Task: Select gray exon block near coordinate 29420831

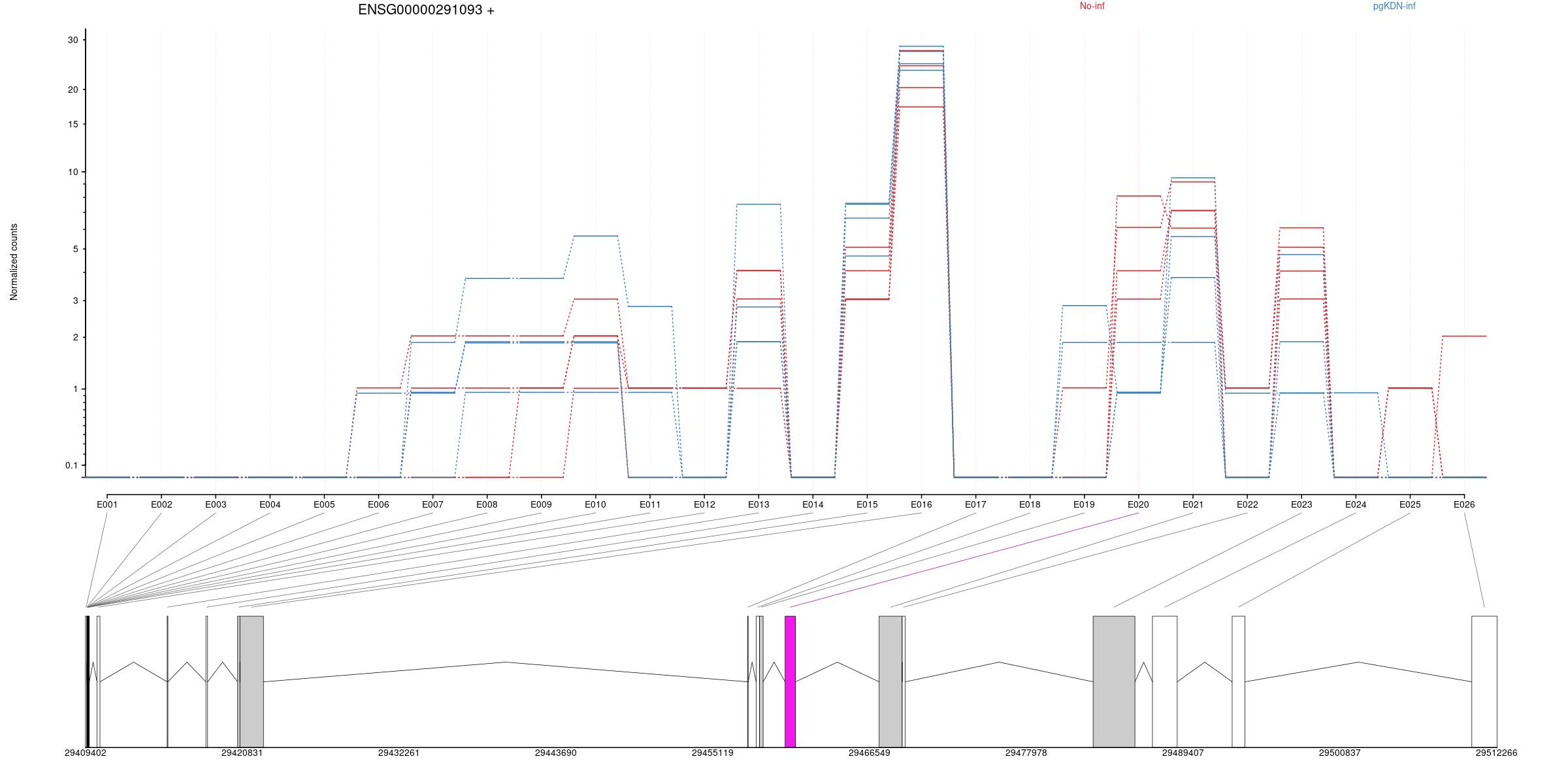Action: 252,681
